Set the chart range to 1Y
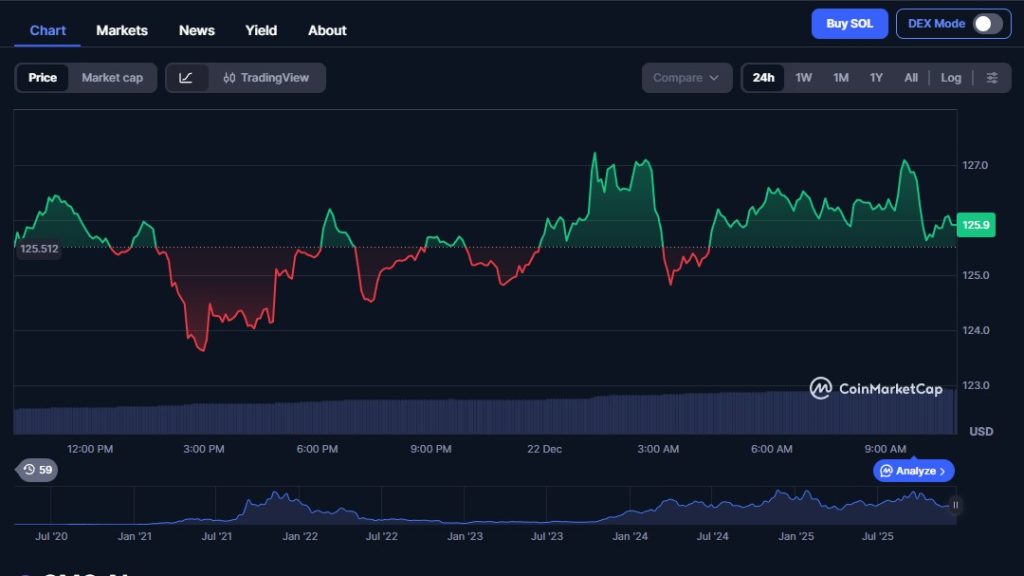 tap(876, 78)
